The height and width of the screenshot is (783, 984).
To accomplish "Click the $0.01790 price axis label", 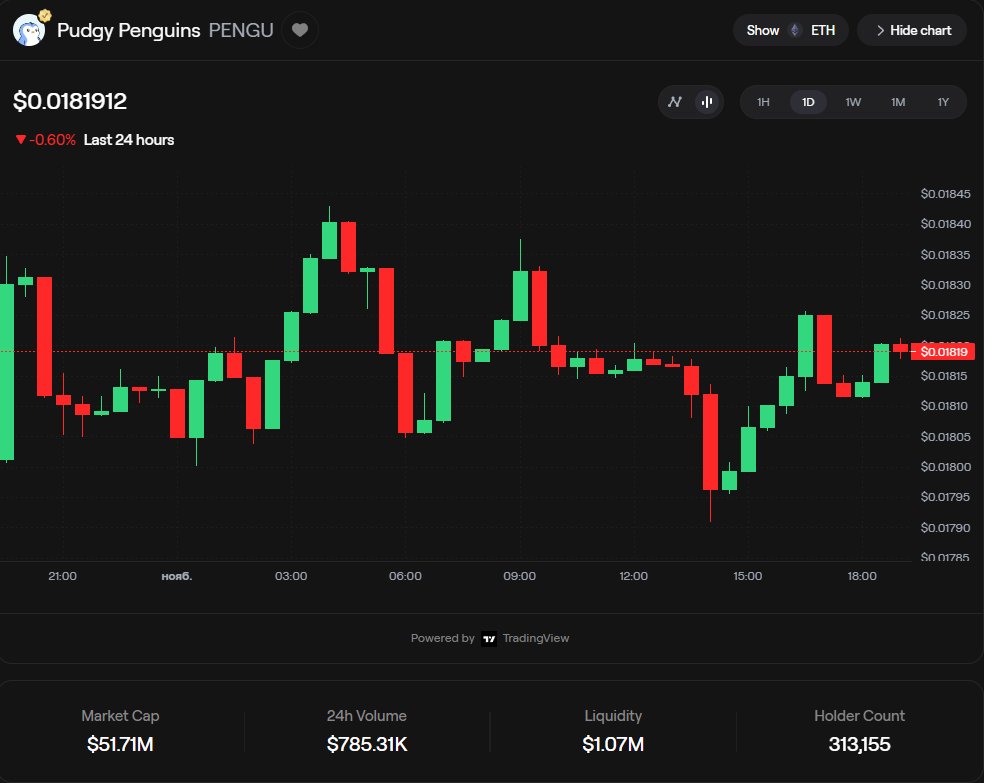I will click(946, 528).
